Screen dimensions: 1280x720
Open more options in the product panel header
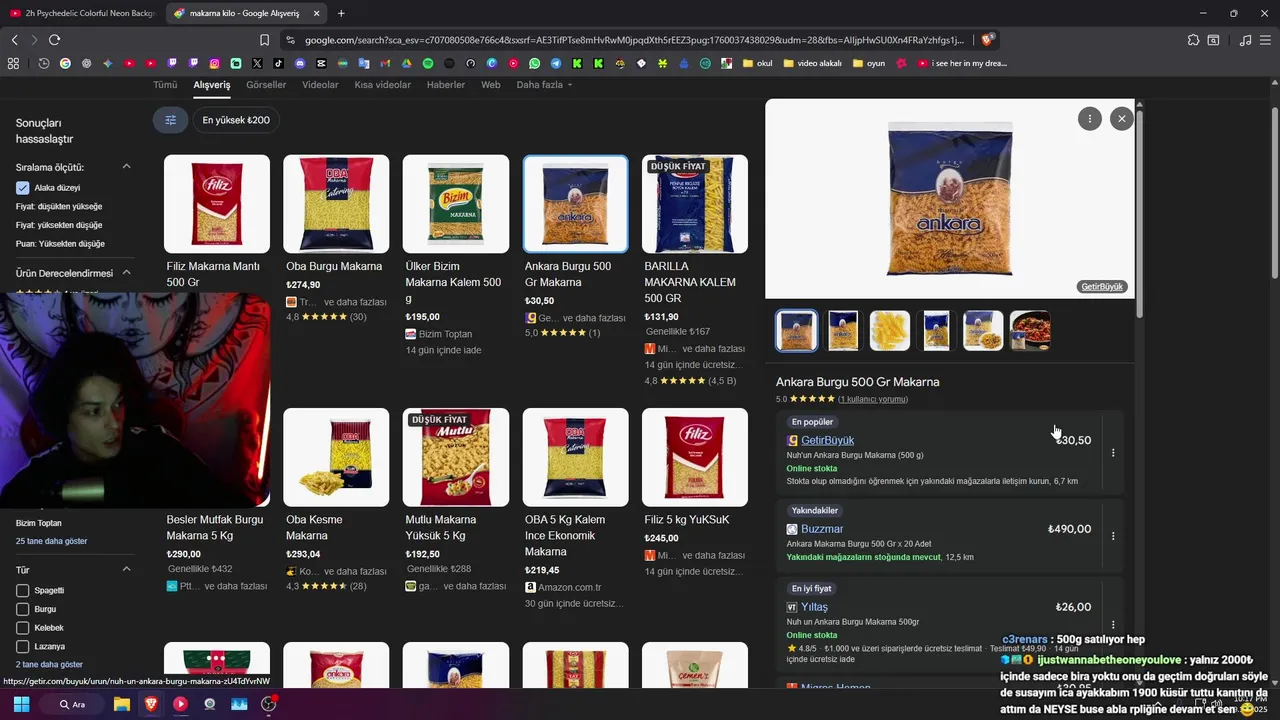(x=1089, y=118)
